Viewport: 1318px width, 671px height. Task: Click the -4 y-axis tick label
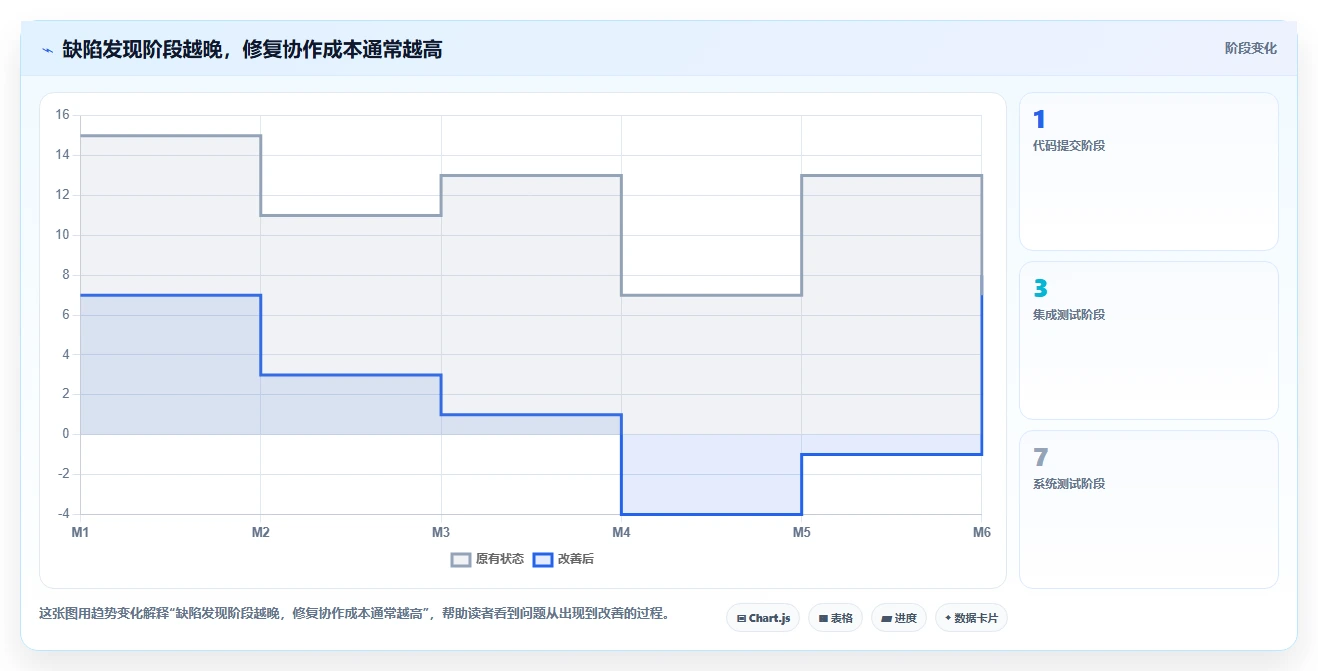click(62, 514)
